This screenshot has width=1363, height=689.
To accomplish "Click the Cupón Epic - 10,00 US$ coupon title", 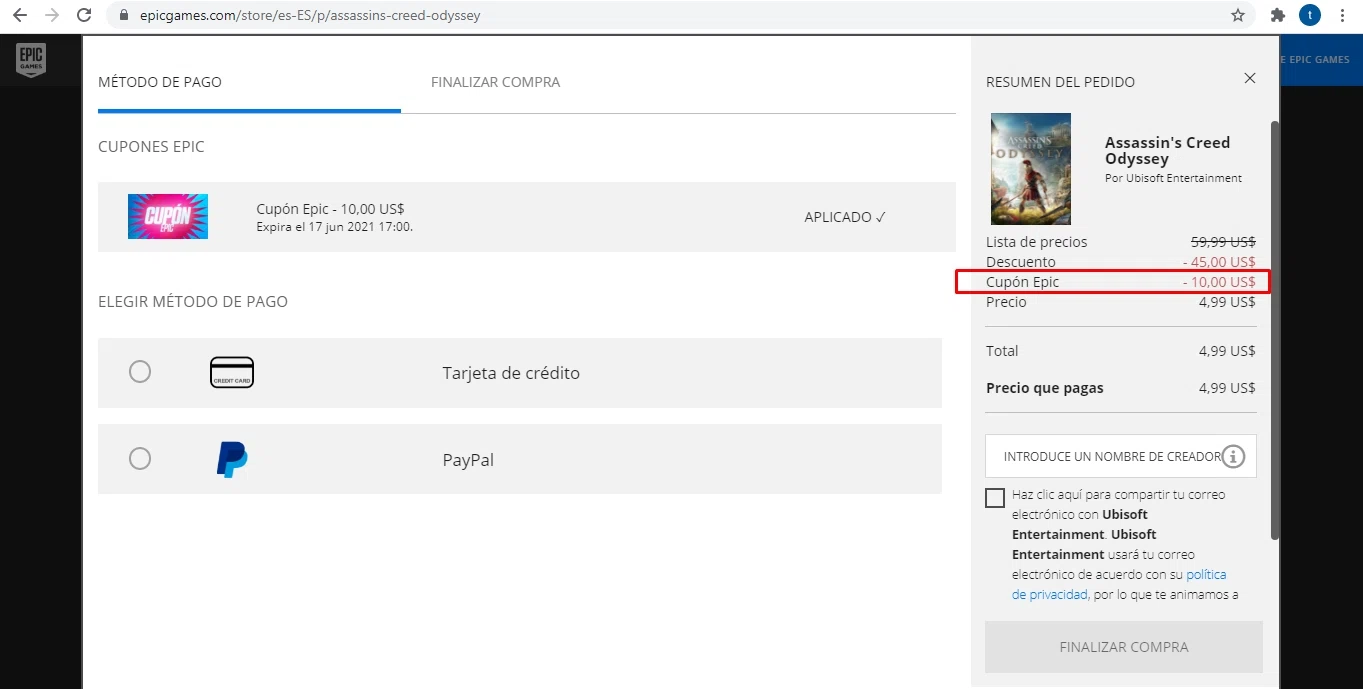I will tap(330, 209).
